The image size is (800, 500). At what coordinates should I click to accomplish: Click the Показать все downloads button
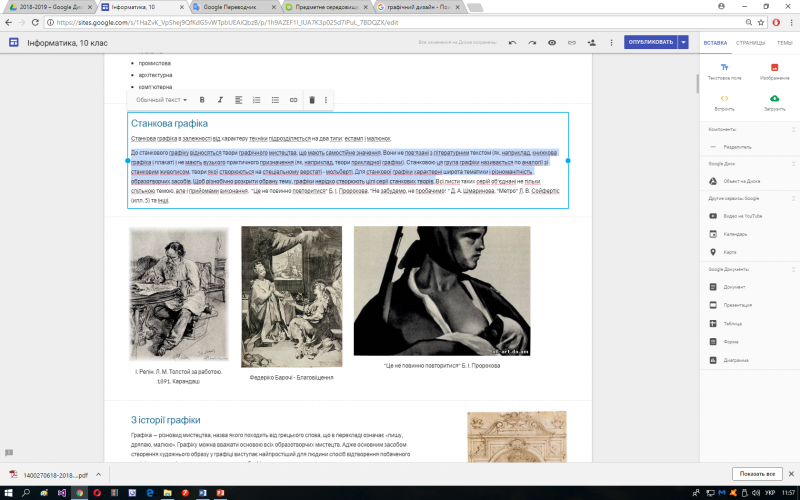coord(757,474)
